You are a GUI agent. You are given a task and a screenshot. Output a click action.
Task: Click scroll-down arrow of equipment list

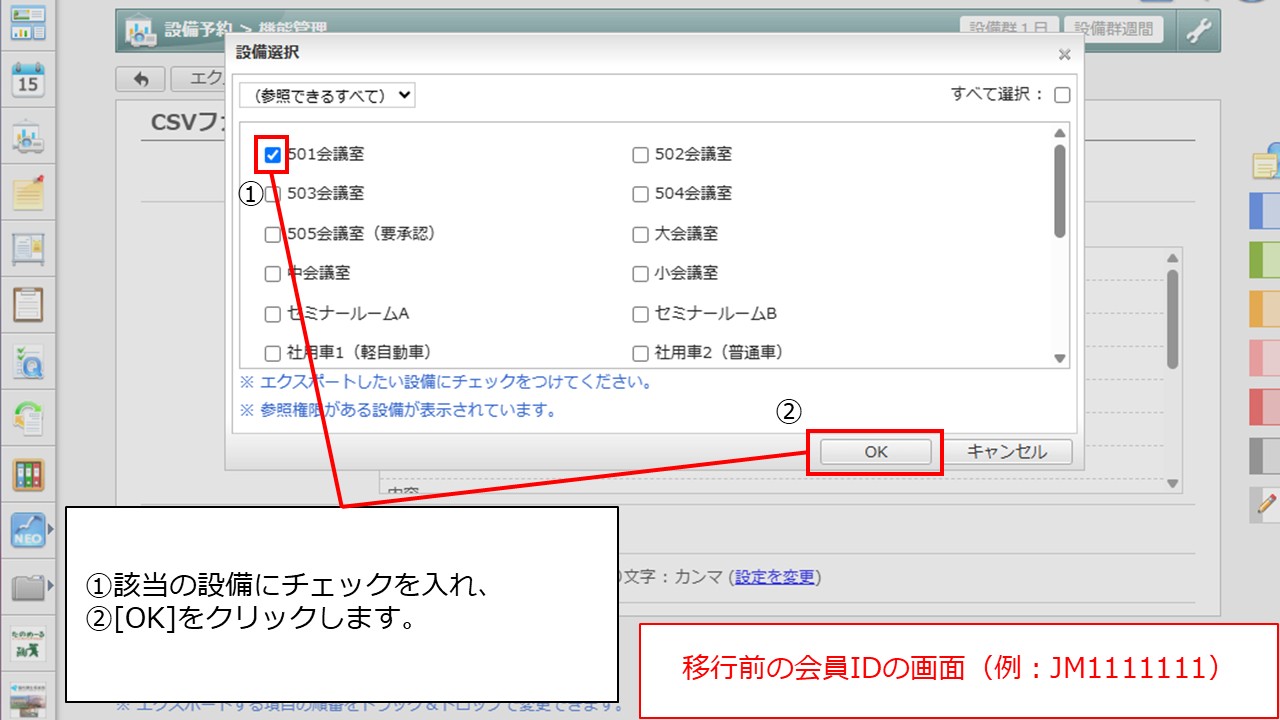coord(1060,358)
